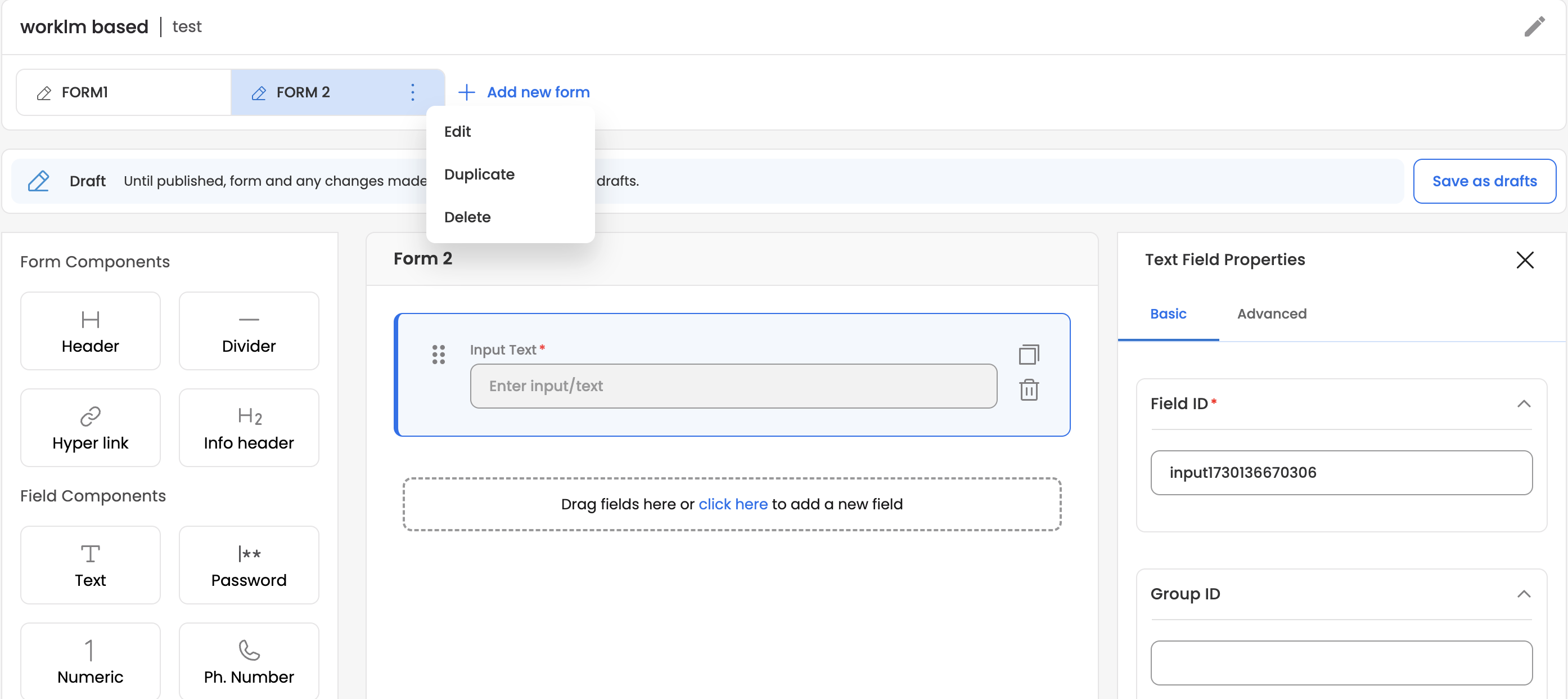
Task: Select Duplicate from the context menu
Action: (479, 174)
